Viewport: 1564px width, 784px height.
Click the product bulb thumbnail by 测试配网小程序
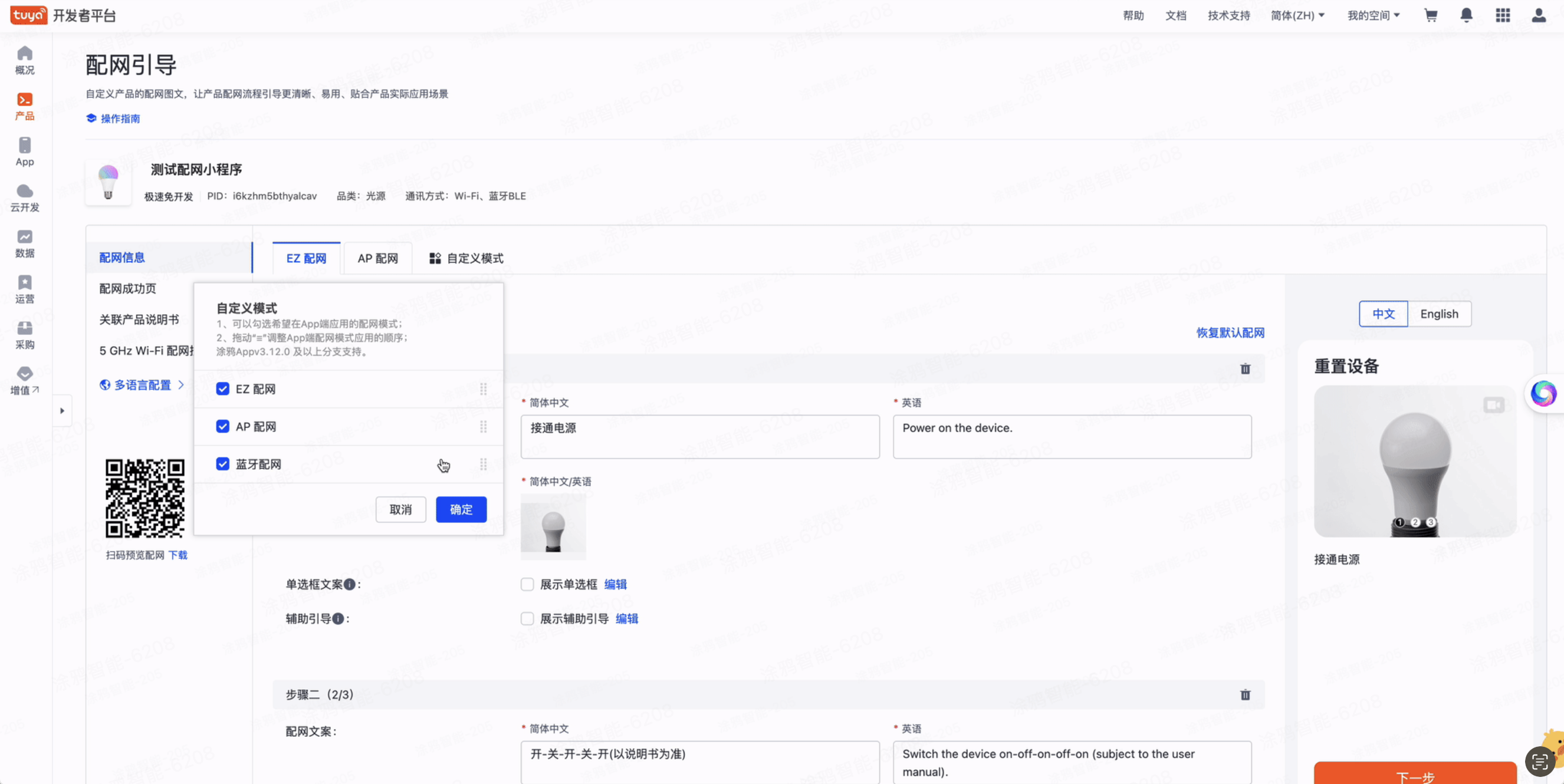[x=108, y=183]
